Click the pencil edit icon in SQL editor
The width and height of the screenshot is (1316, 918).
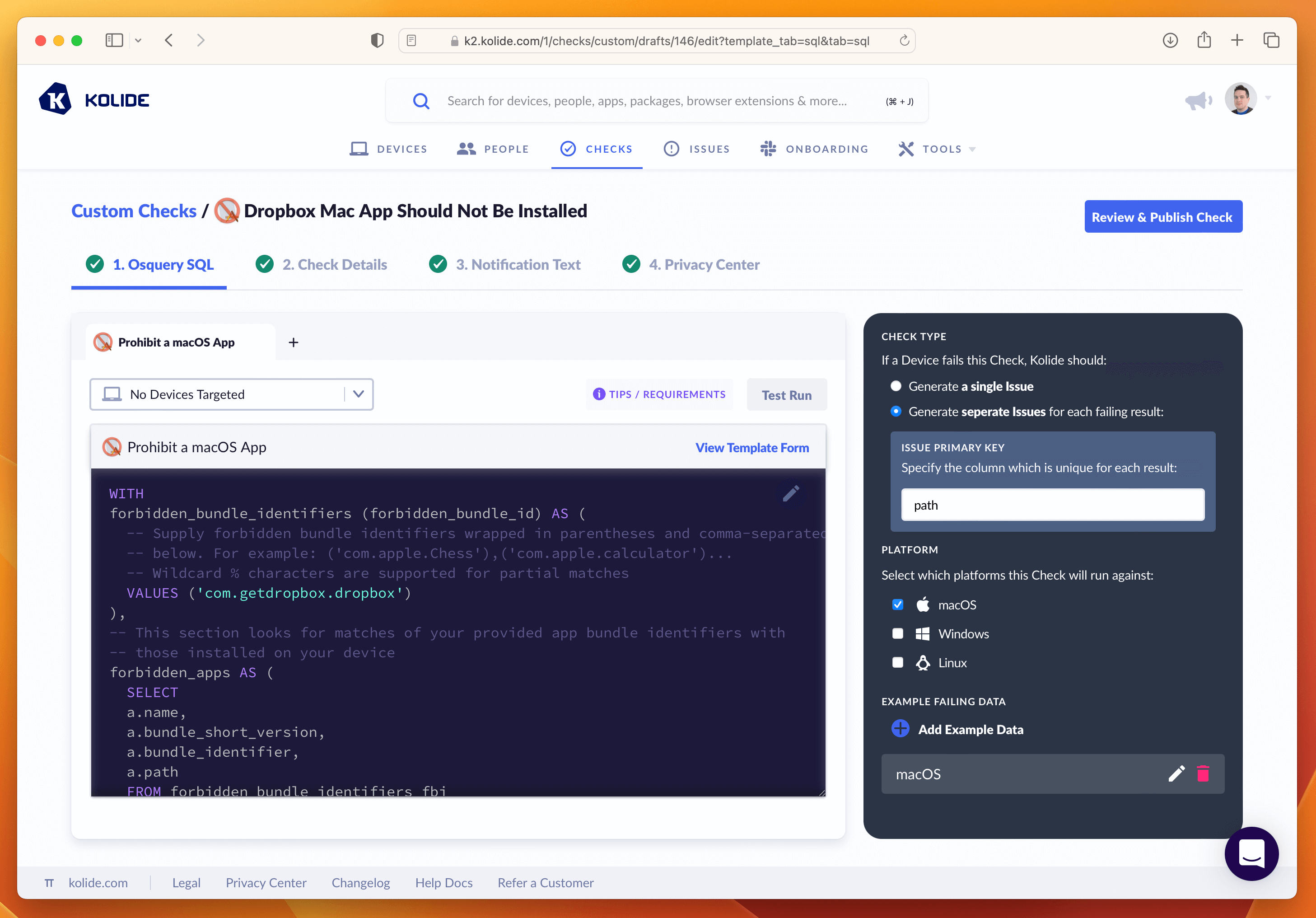(x=790, y=493)
